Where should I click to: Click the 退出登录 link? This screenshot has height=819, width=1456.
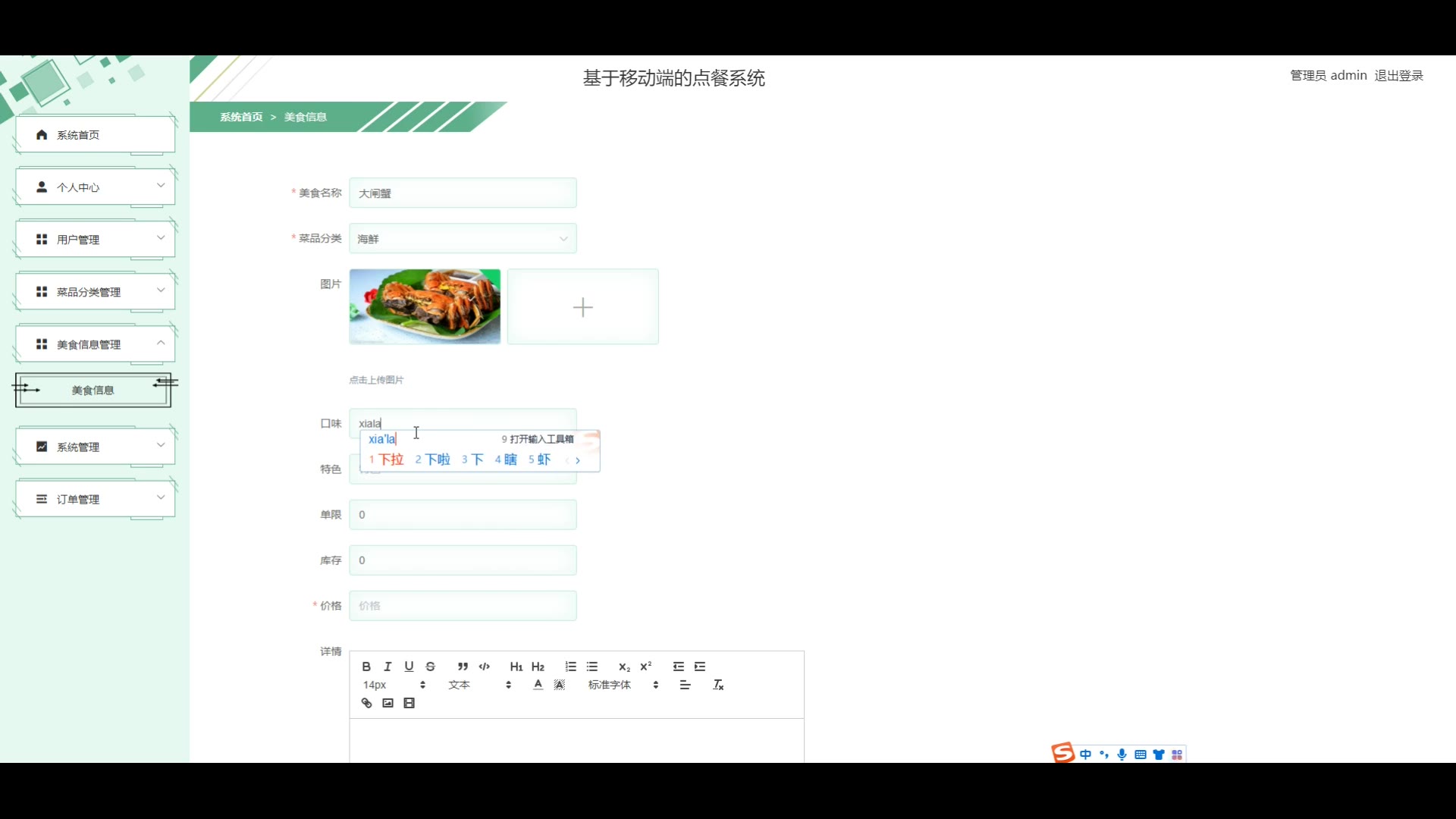click(1398, 76)
